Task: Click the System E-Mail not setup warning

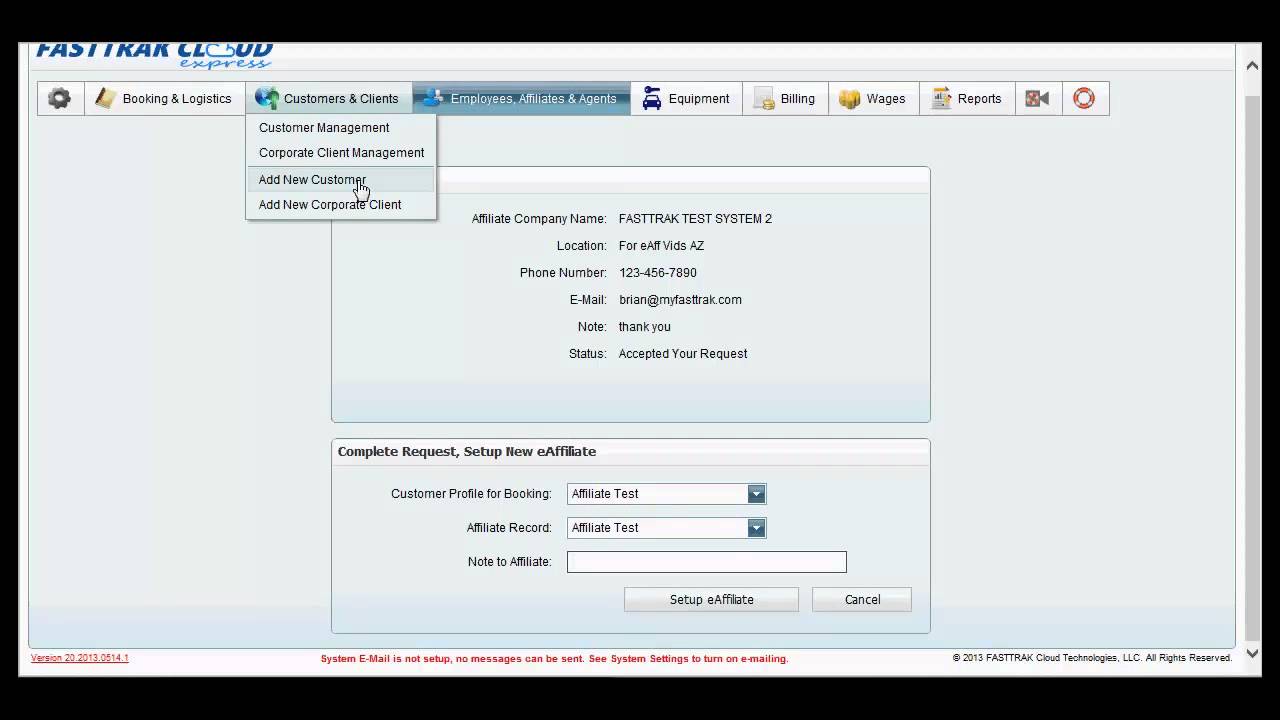Action: coord(554,659)
